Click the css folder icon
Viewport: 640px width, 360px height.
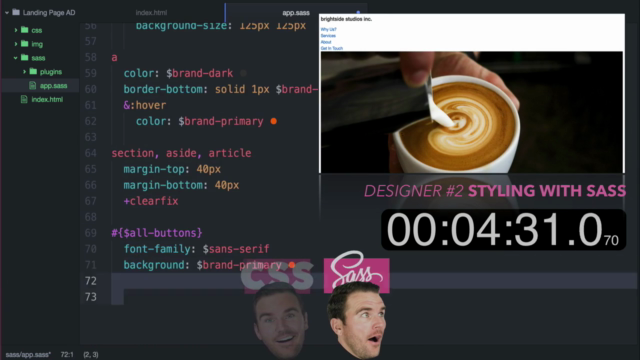click(24, 30)
